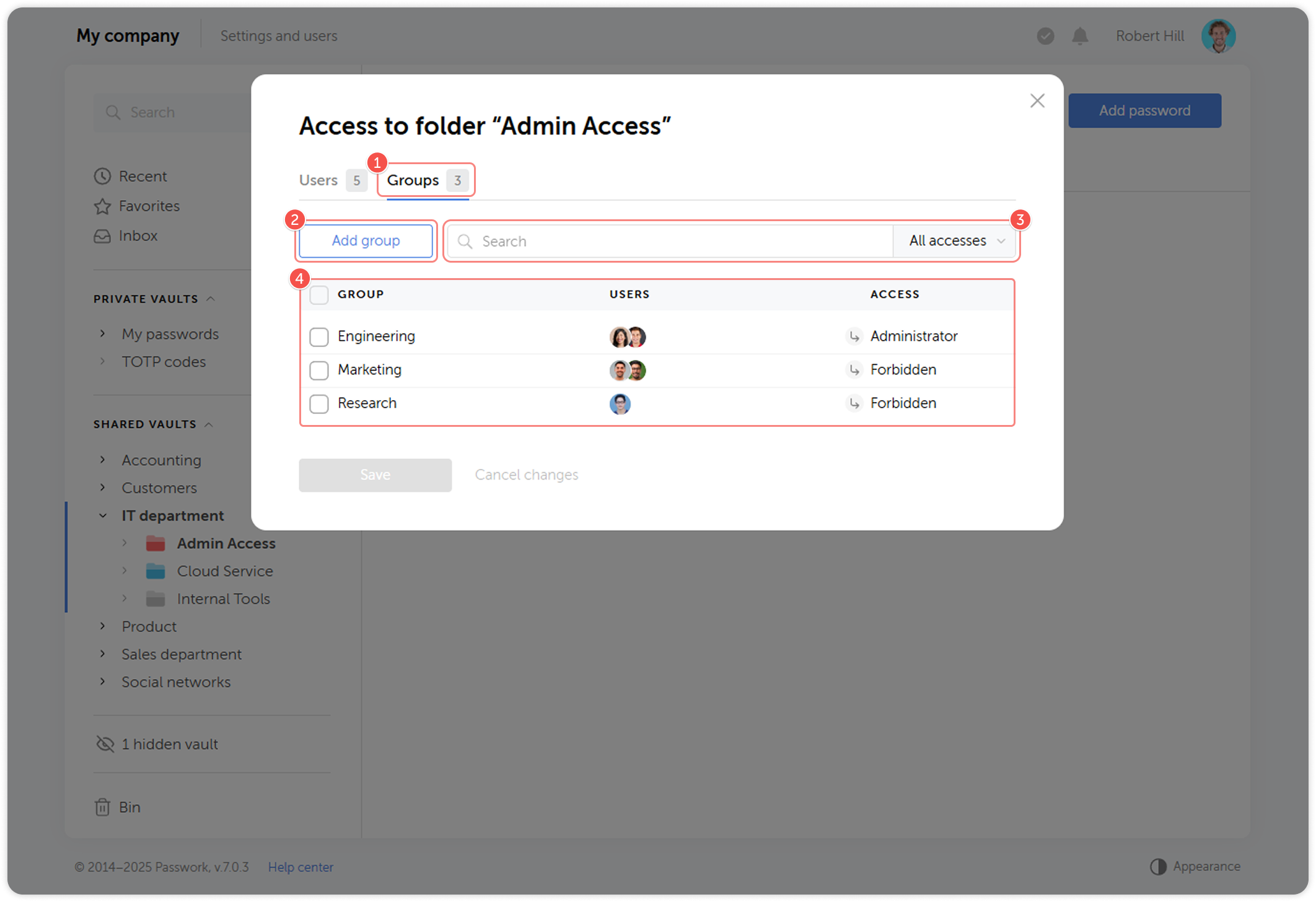This screenshot has height=902, width=1316.
Task: Open Robert Hill's profile avatar
Action: click(1218, 35)
